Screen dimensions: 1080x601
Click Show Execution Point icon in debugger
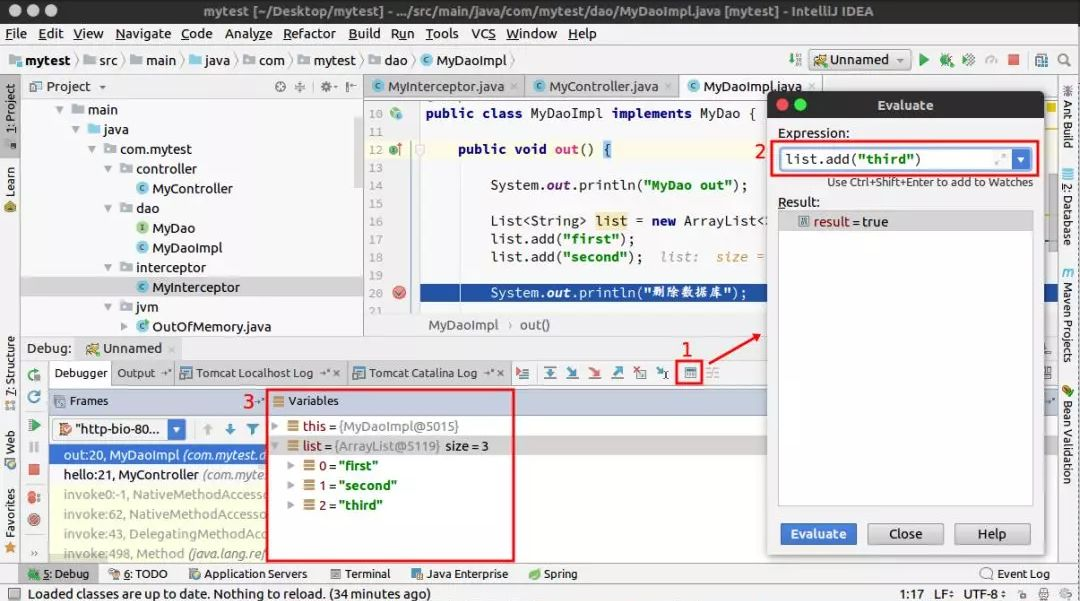523,373
